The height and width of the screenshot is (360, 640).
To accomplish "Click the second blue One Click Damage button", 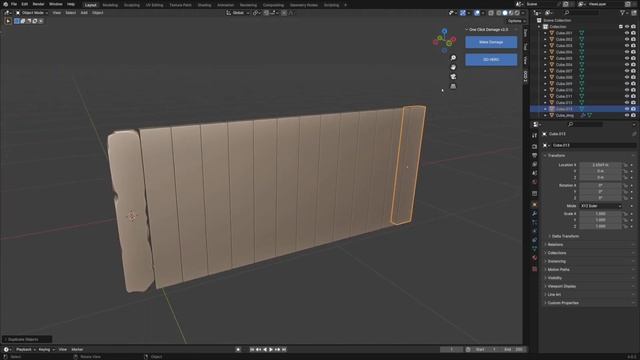I will [491, 60].
